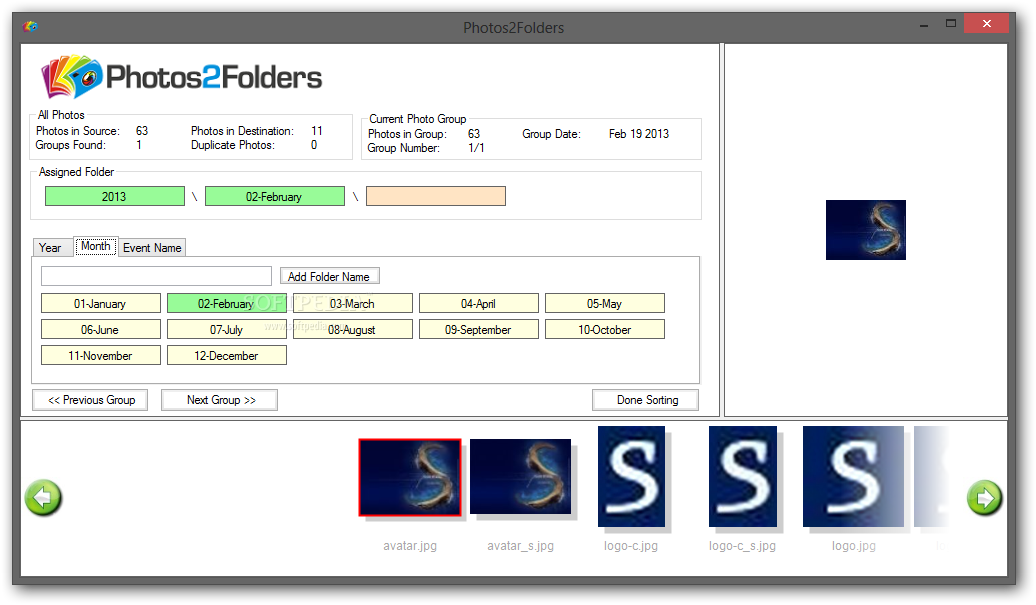
Task: Click the large preview image
Action: pos(866,230)
